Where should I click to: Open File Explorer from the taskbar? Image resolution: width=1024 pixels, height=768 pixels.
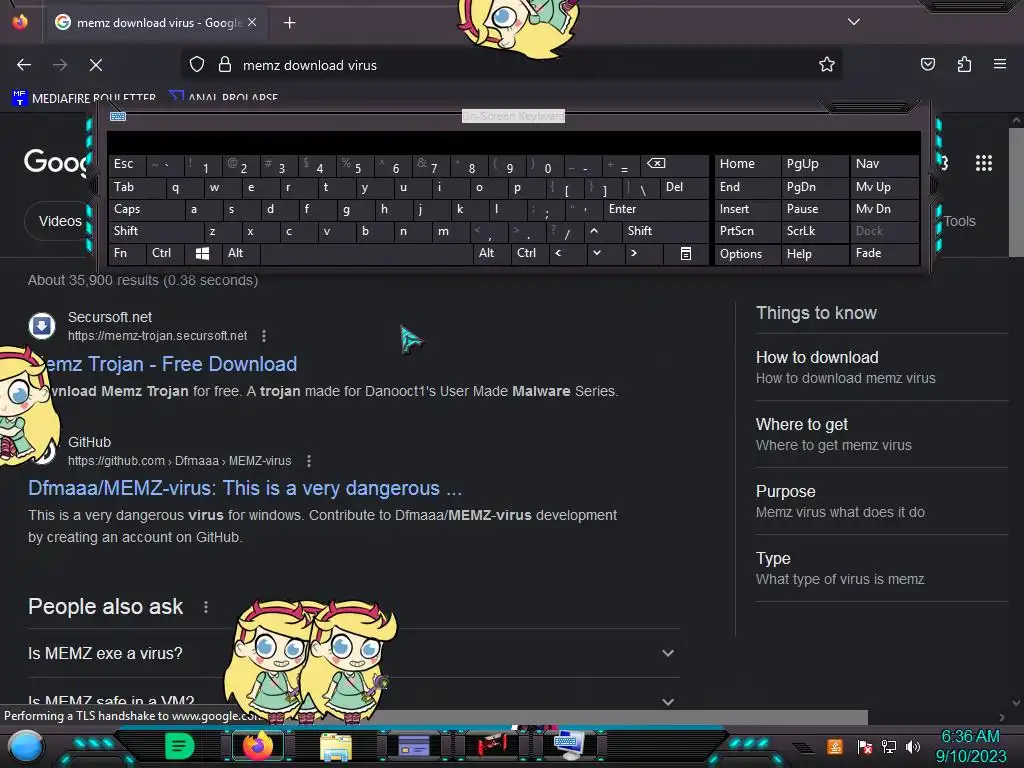[x=336, y=746]
